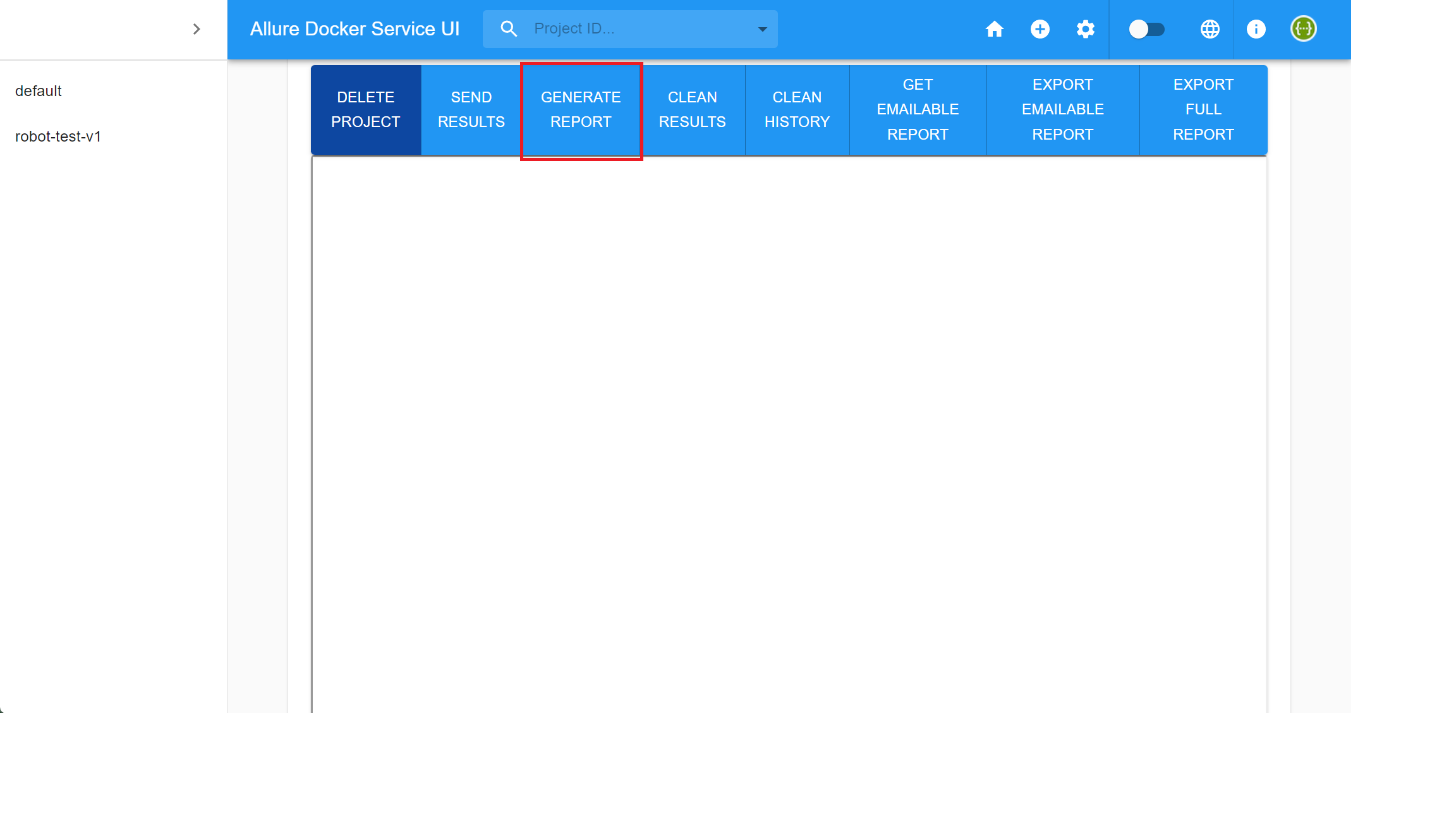1456x819 pixels.
Task: Collapse sidebar with chevron arrow
Action: [x=197, y=29]
